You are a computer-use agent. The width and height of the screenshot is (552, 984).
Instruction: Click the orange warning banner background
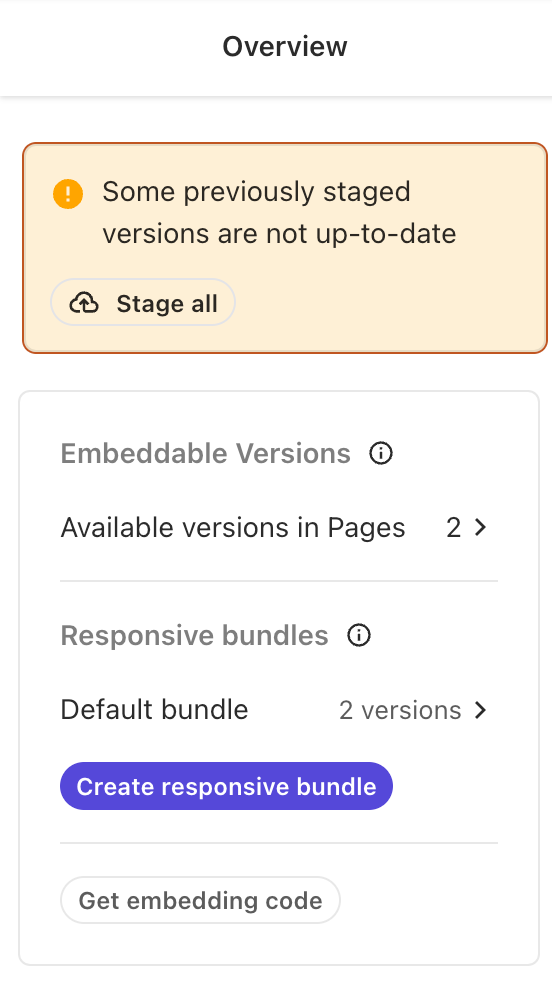tap(285, 248)
